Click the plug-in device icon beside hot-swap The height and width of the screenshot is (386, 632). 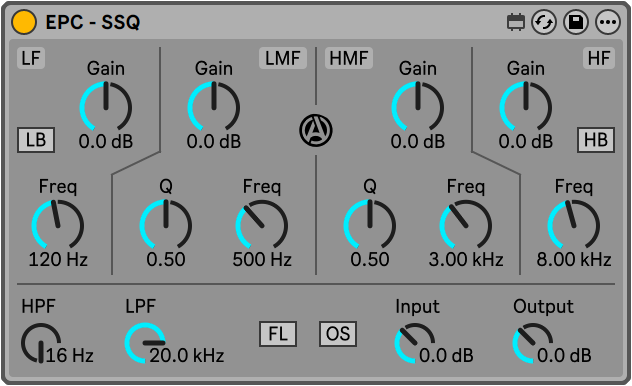pos(516,22)
